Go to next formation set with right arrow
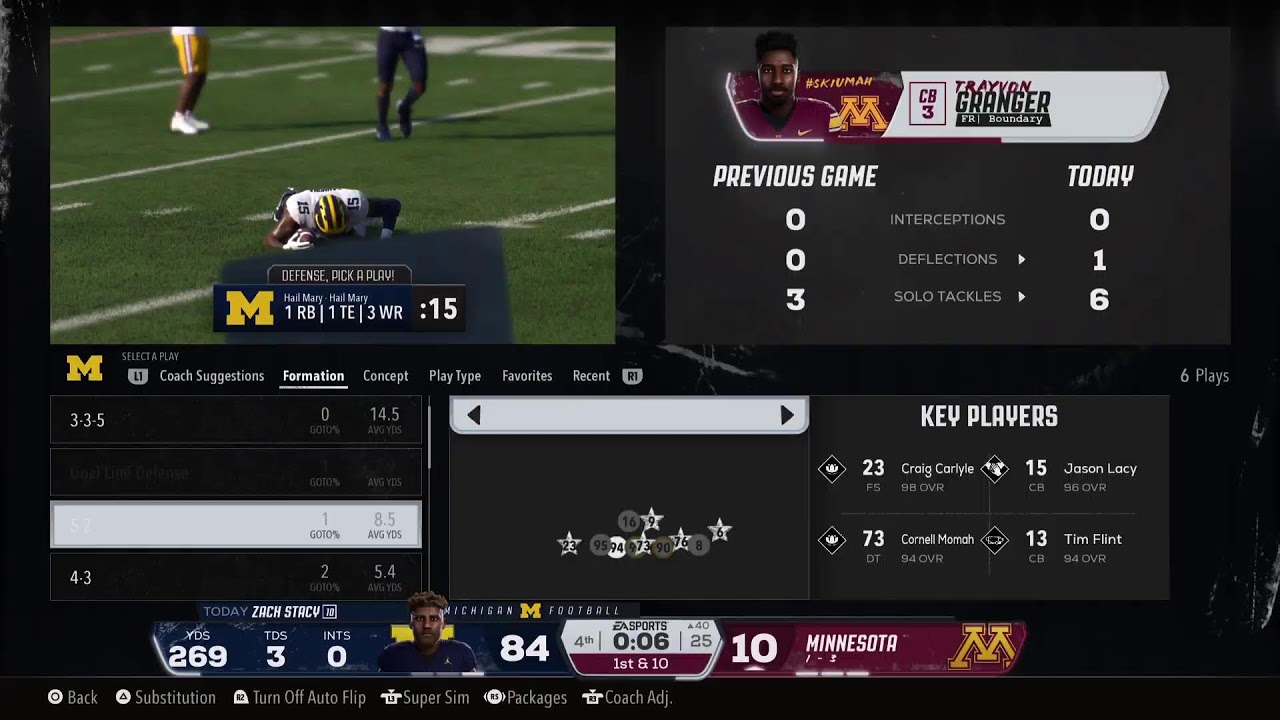The image size is (1280, 720). [x=787, y=416]
